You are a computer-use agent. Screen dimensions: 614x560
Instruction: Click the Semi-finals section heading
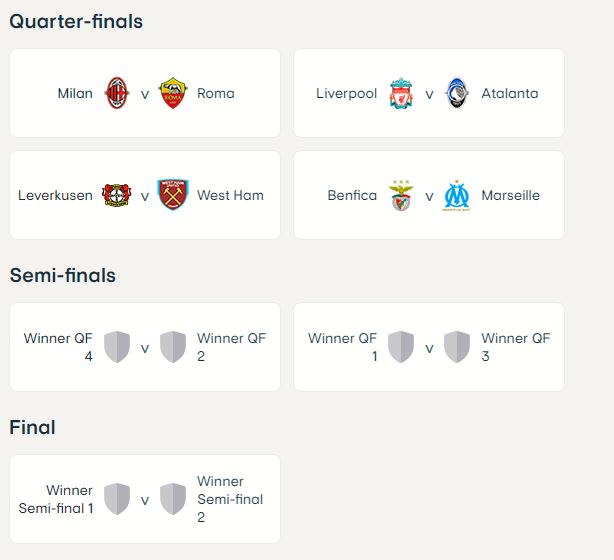tap(63, 275)
